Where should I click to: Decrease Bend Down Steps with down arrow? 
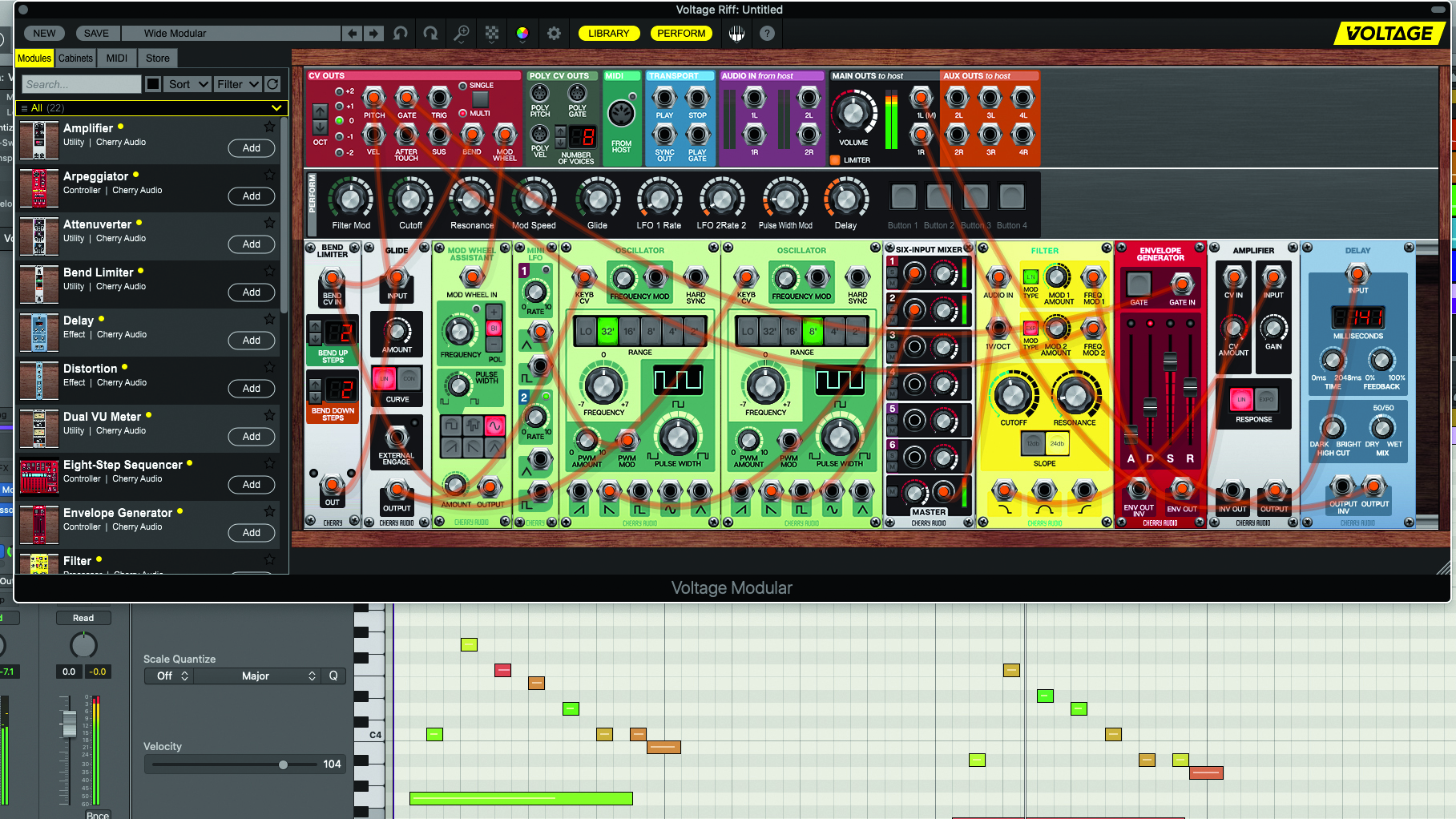click(x=315, y=397)
